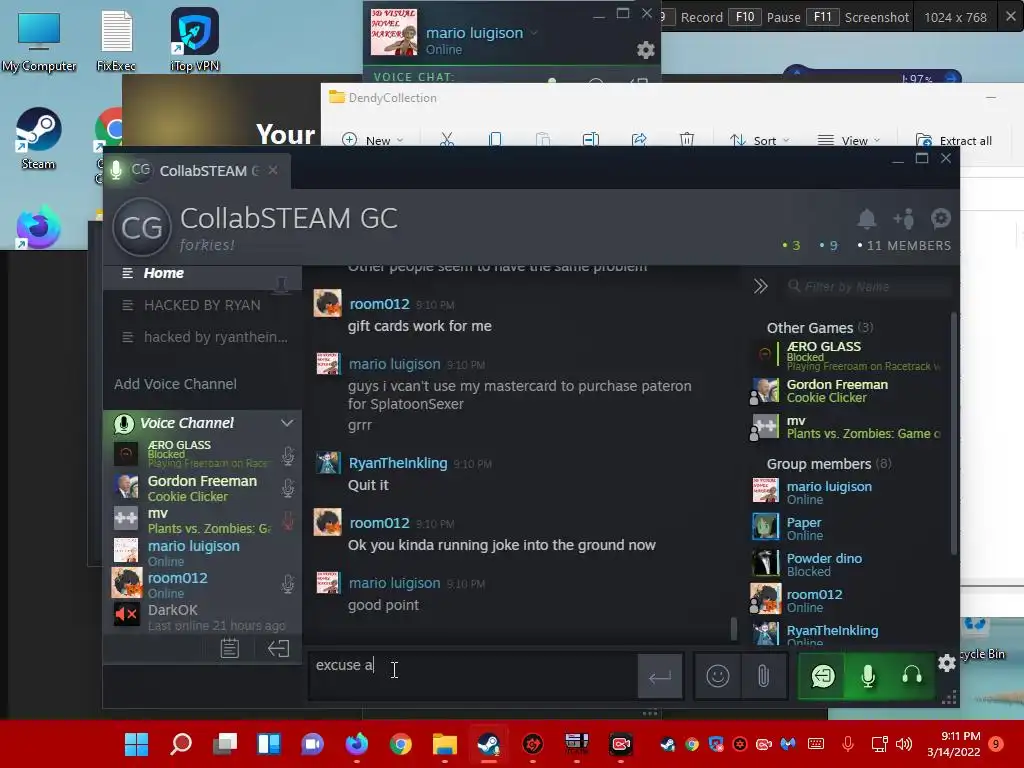Open friends list settings gear near mario luigison

click(645, 50)
